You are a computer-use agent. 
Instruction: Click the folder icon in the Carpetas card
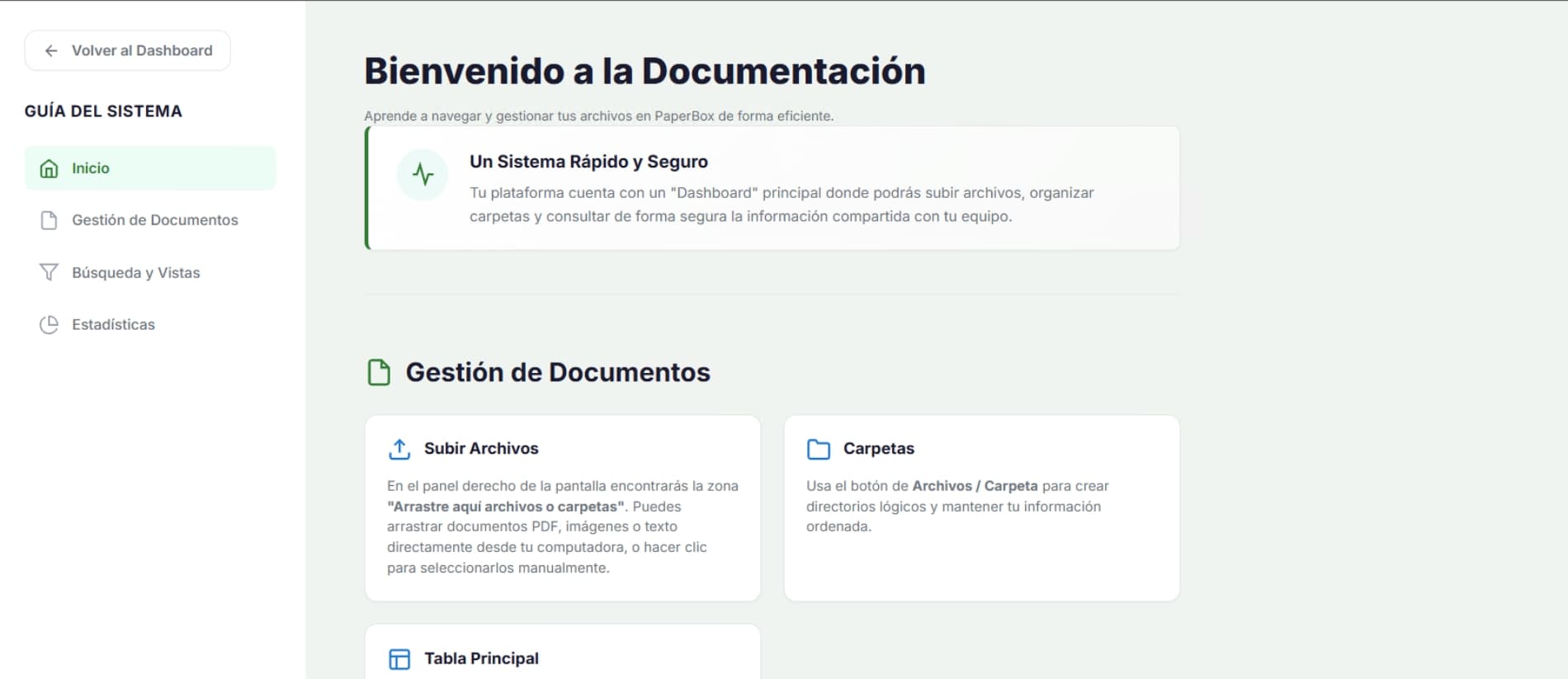819,449
